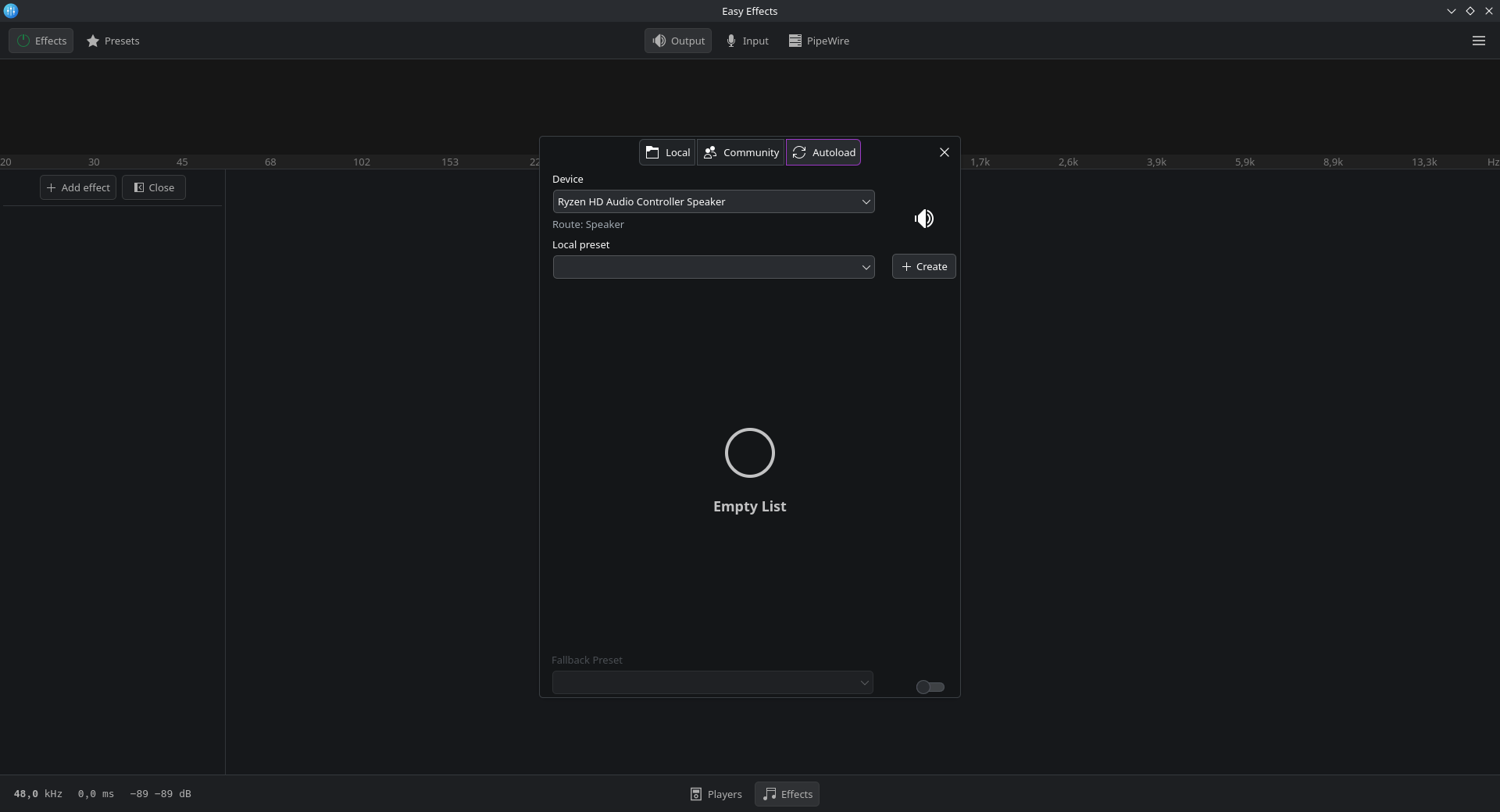Enable the Fallback Preset switch

point(930,687)
